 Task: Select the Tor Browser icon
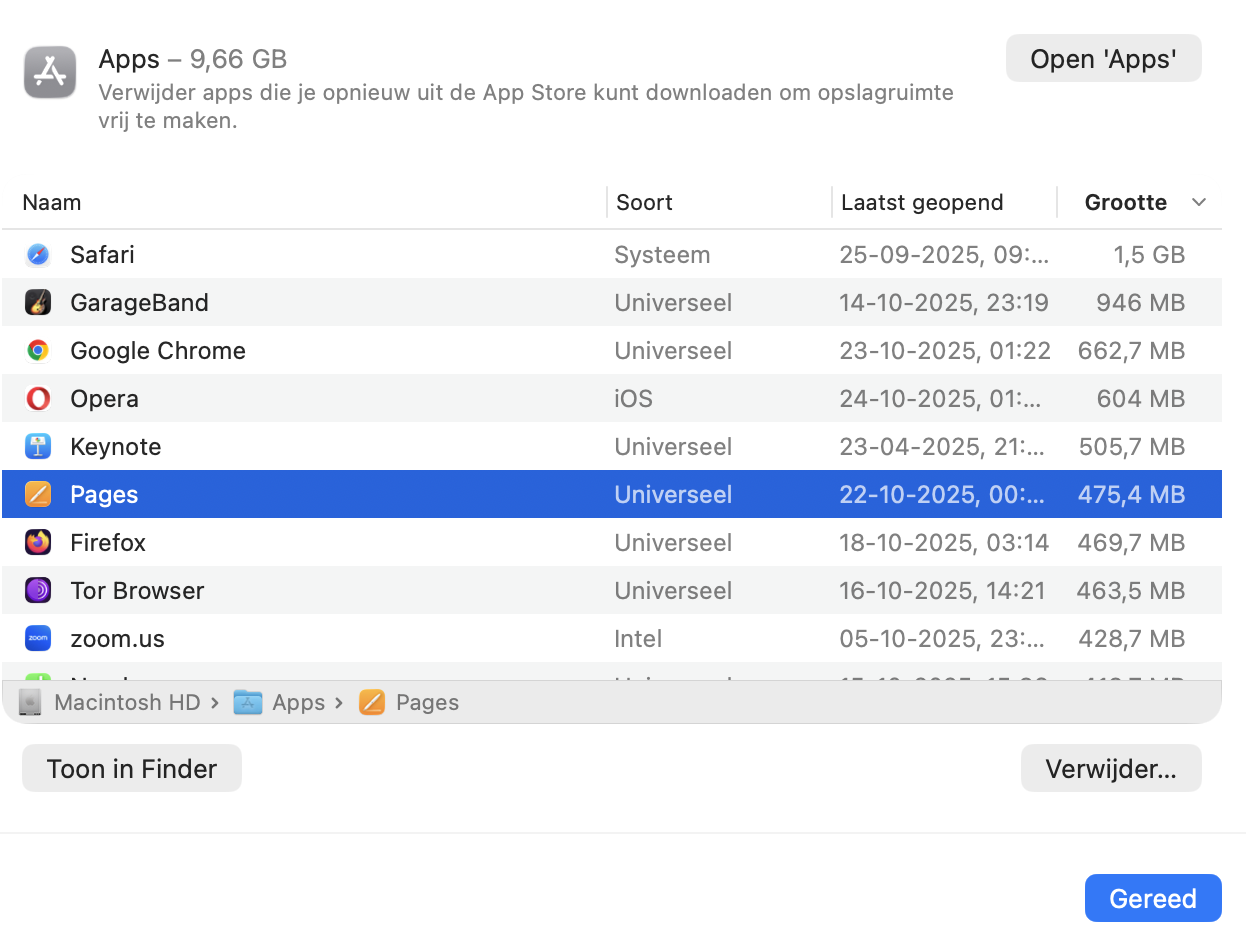point(37,590)
